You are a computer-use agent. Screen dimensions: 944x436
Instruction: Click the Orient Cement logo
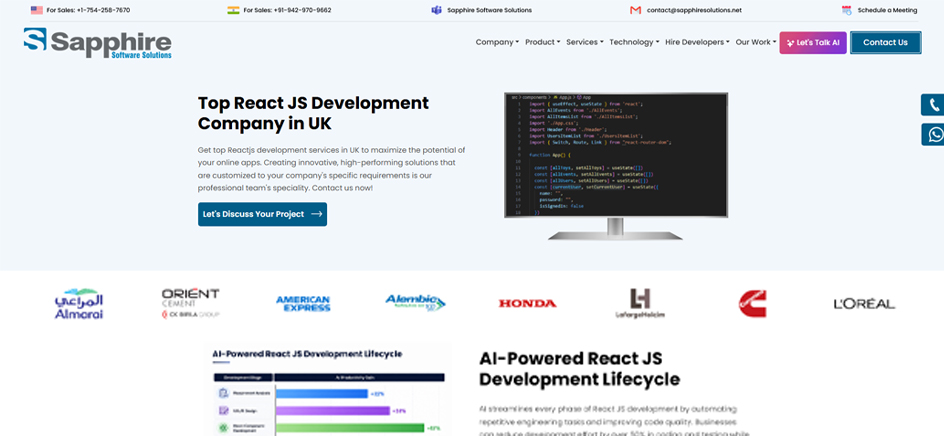click(190, 304)
